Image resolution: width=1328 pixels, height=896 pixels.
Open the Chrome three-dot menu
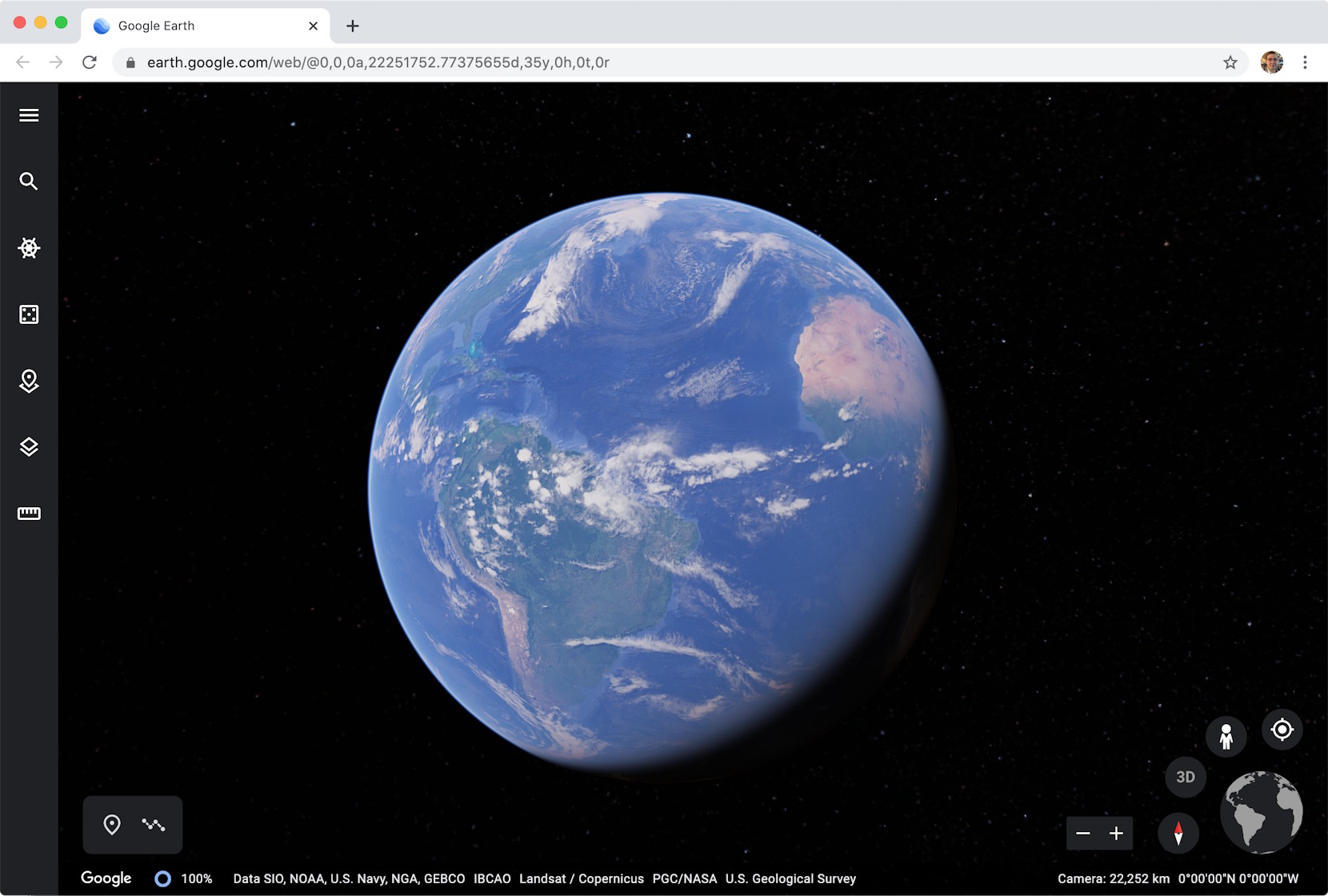1305,62
